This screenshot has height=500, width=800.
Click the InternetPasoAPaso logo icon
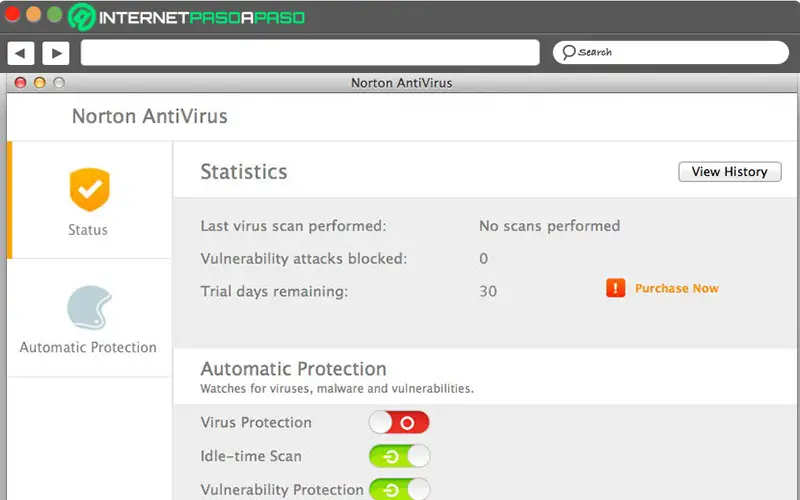point(82,17)
